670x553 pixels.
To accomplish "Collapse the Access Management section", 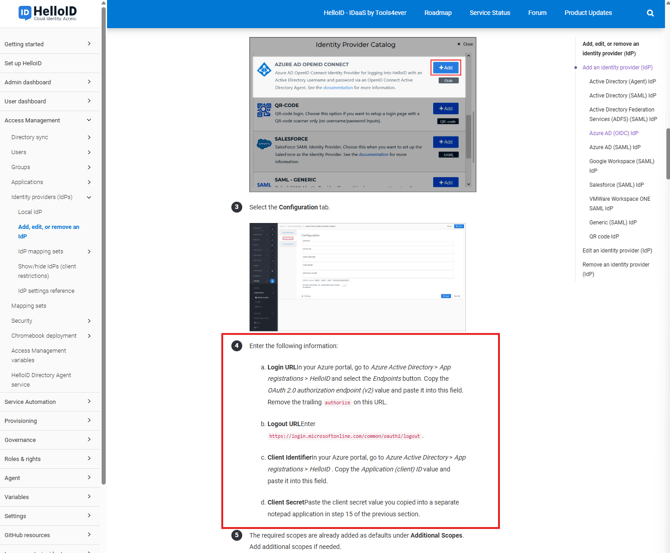I will [89, 120].
